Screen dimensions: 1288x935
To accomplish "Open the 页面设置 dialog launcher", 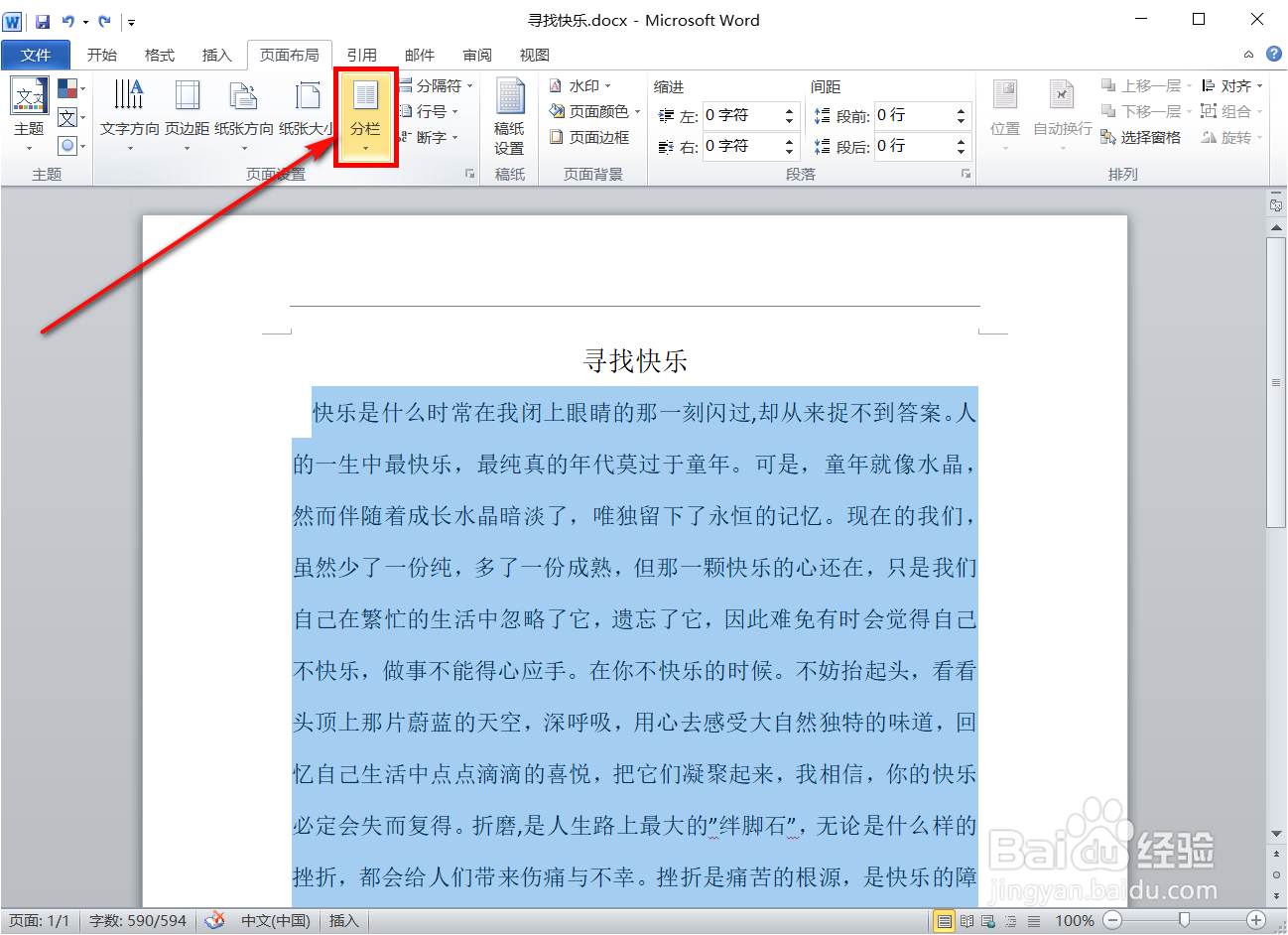I will [468, 174].
